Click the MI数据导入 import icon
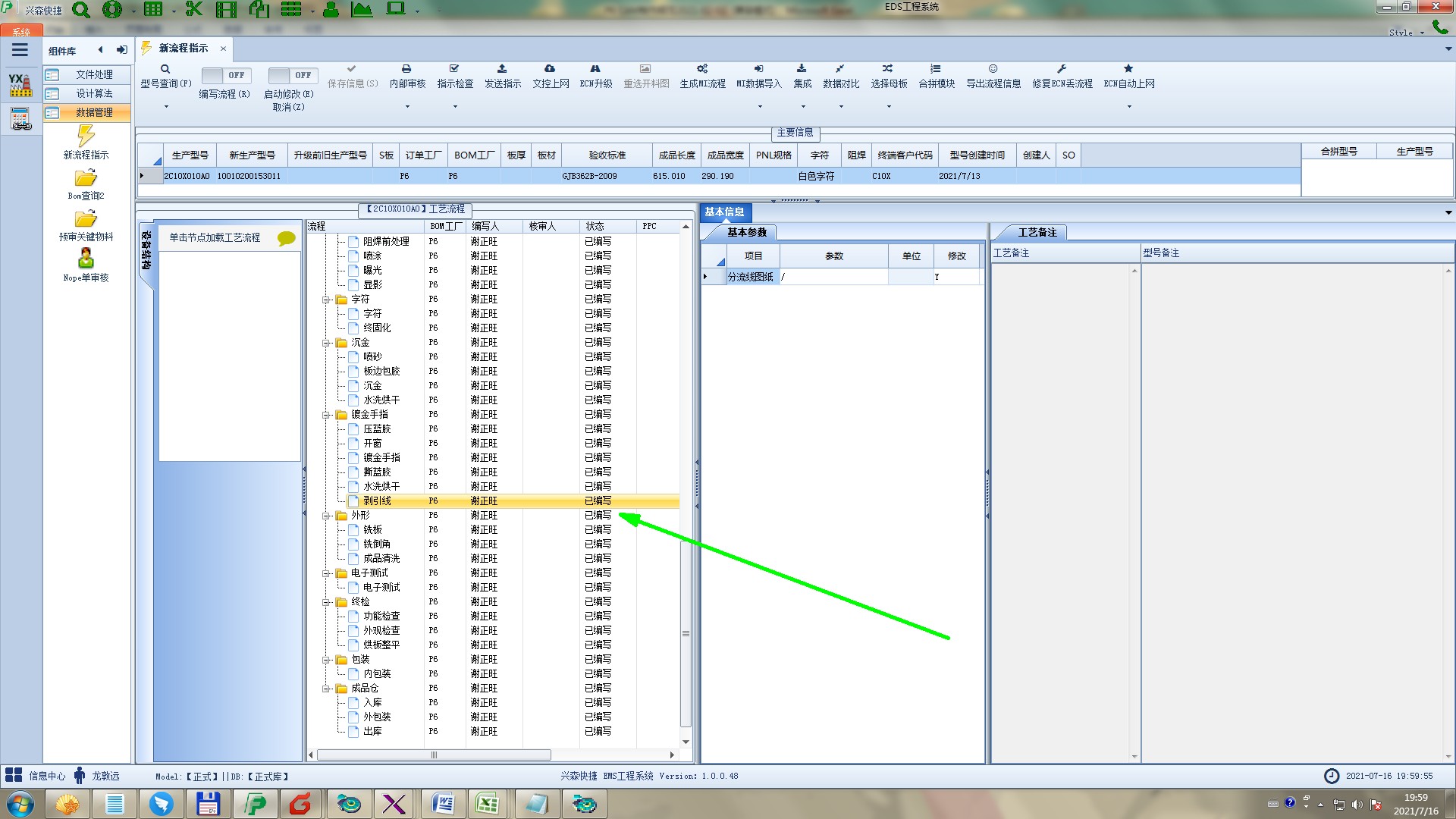Screen dimensions: 1456x819 pos(758,68)
